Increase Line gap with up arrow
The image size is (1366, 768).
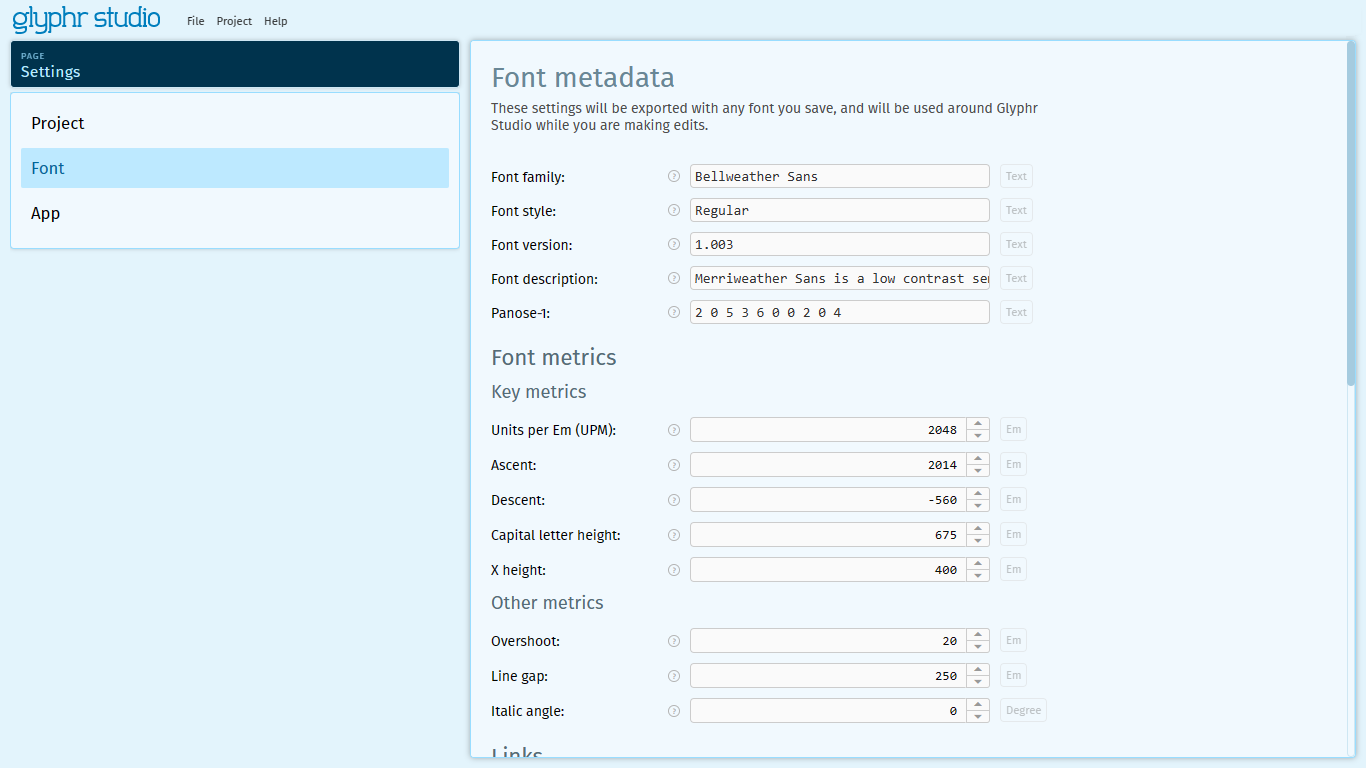pos(978,670)
